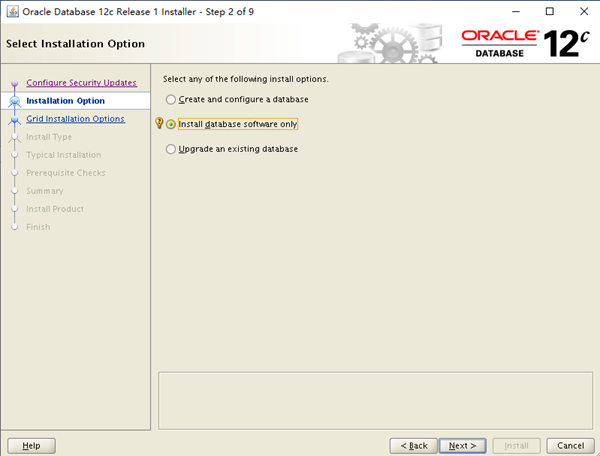Click the Finish step text
This screenshot has width=600, height=456.
[38, 227]
